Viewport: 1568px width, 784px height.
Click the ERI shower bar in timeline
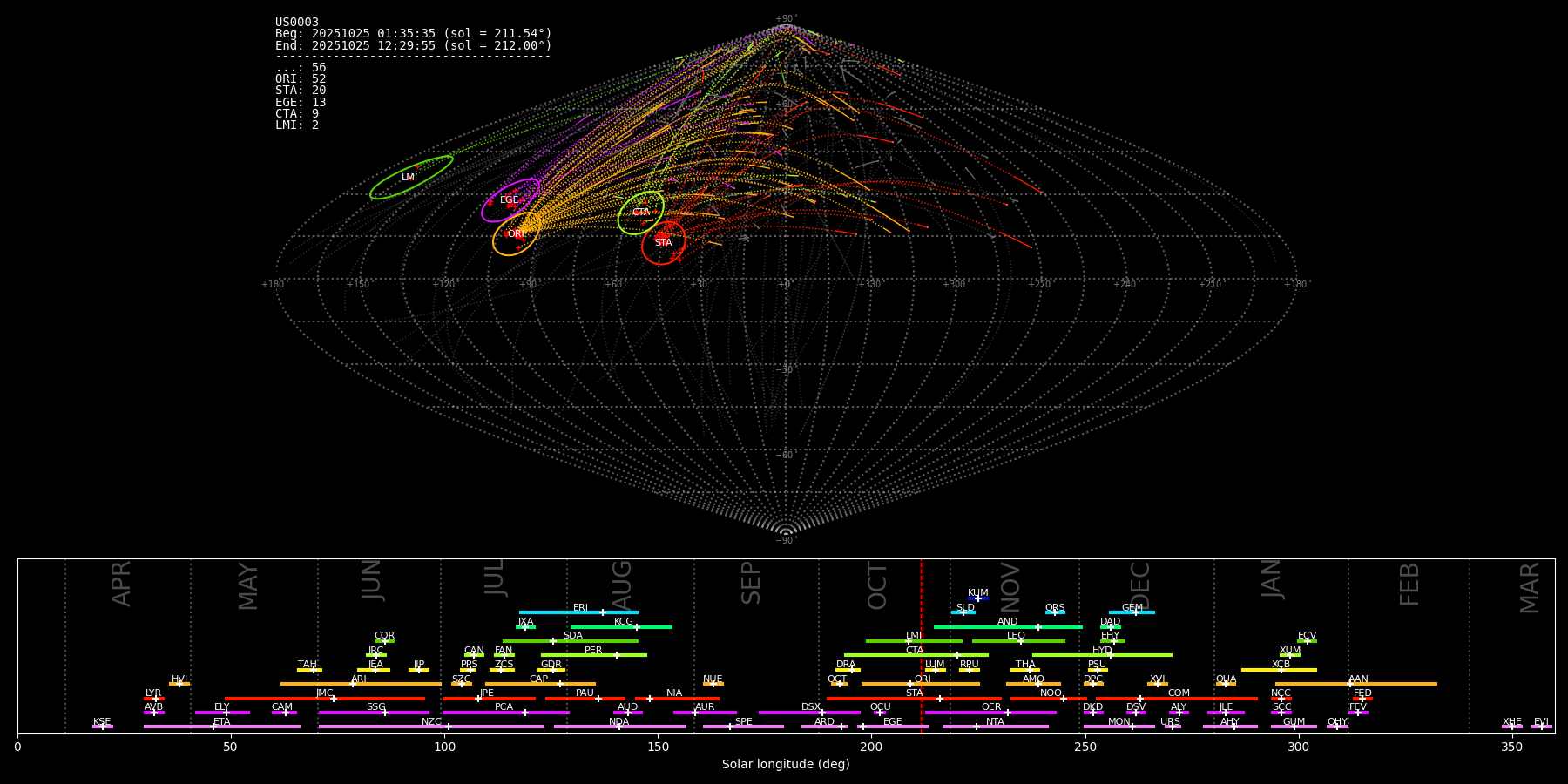click(578, 612)
